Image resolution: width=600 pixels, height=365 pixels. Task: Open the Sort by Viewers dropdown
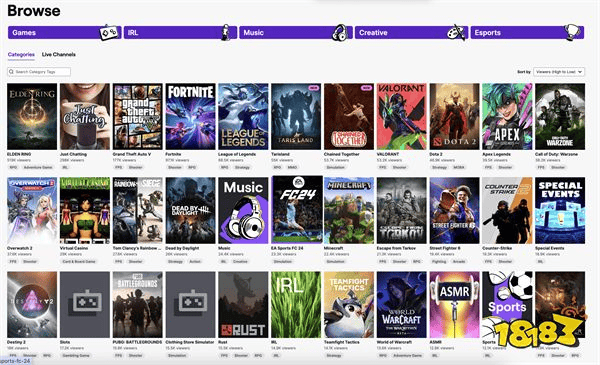(x=559, y=72)
